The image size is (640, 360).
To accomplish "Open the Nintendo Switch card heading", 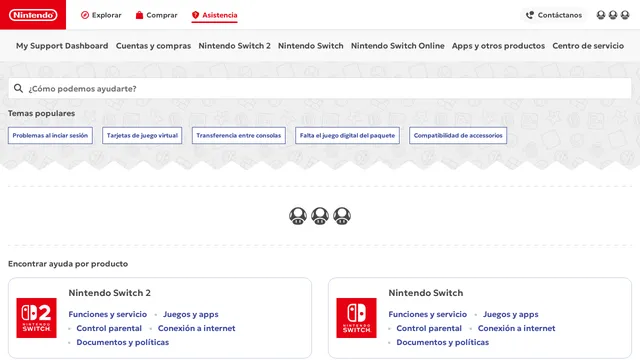I will point(426,293).
